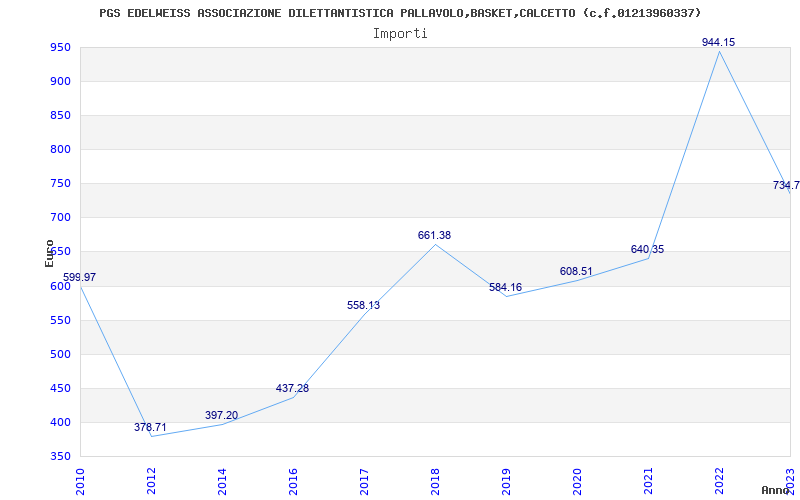Select the 2021 x-axis year label
The image size is (800, 500).
(x=647, y=482)
